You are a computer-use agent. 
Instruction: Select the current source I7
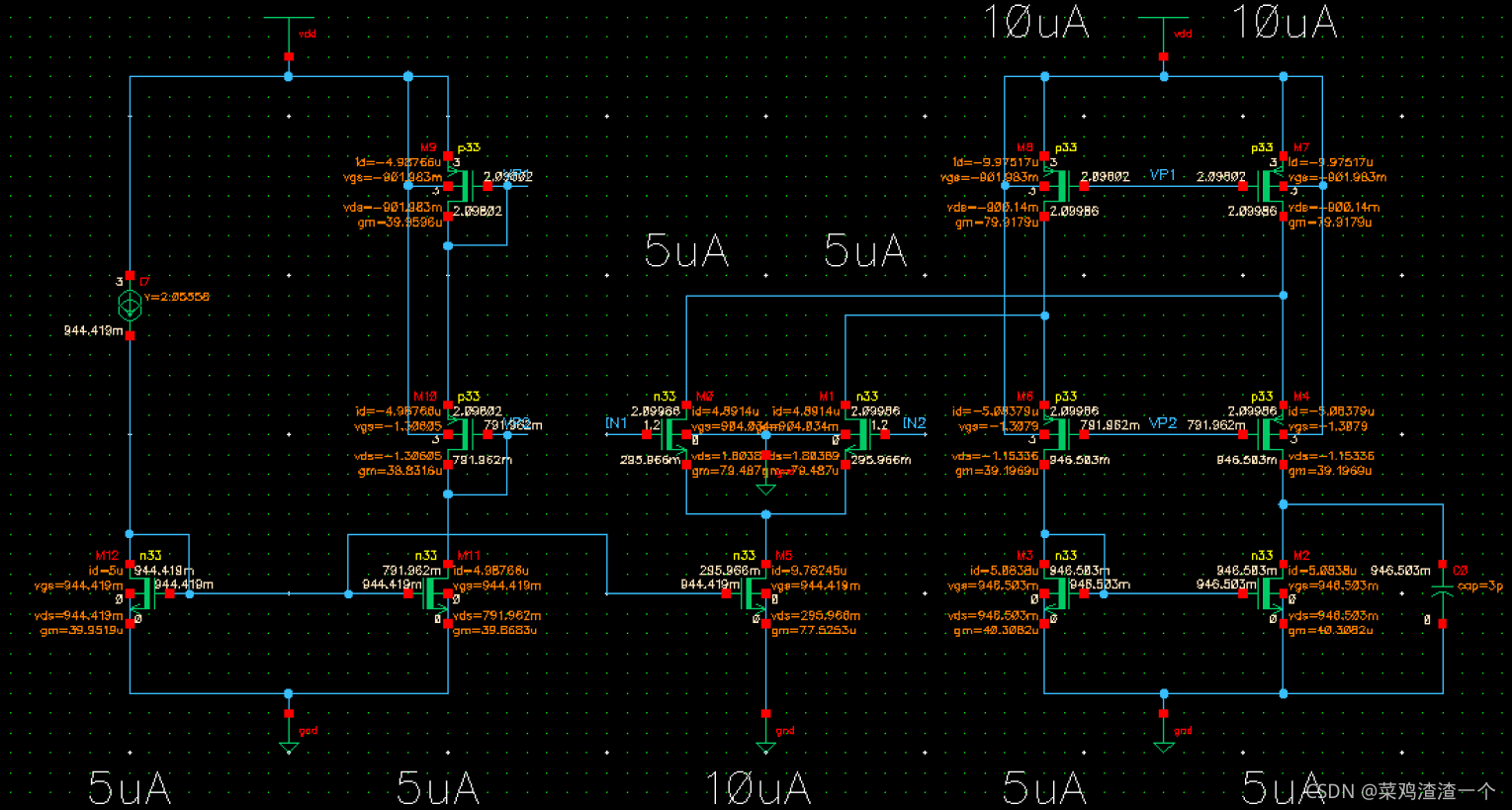(129, 304)
